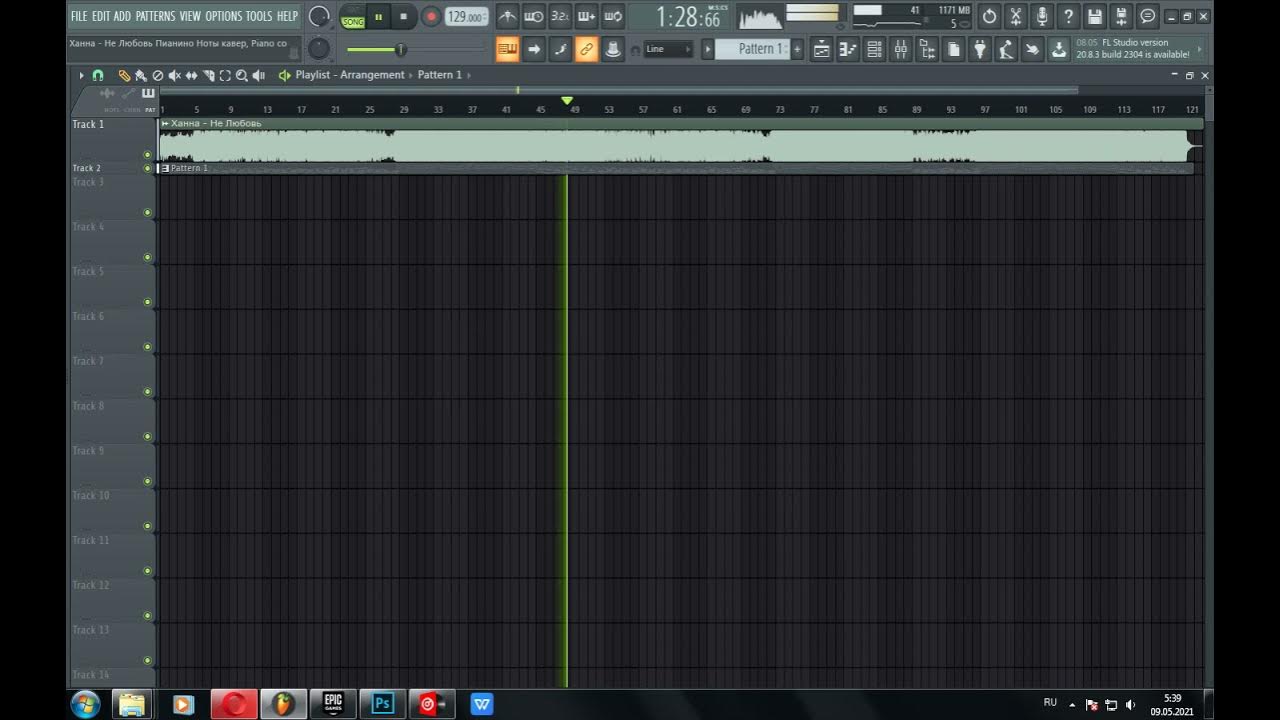This screenshot has height=720, width=1280.
Task: Pause playback with the pause button
Action: click(379, 17)
